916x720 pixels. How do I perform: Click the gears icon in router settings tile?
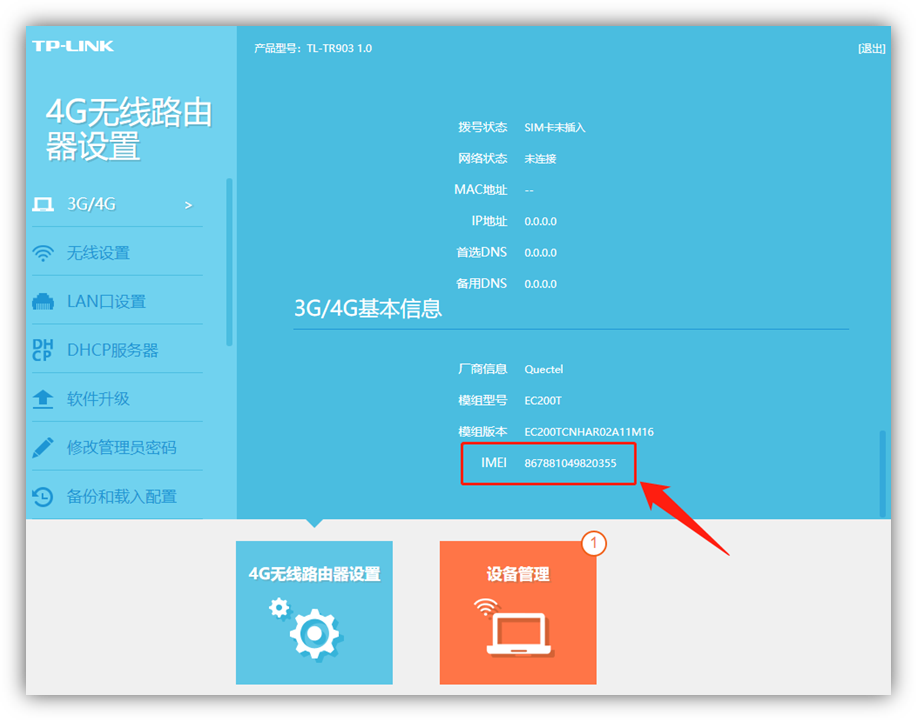[x=306, y=629]
